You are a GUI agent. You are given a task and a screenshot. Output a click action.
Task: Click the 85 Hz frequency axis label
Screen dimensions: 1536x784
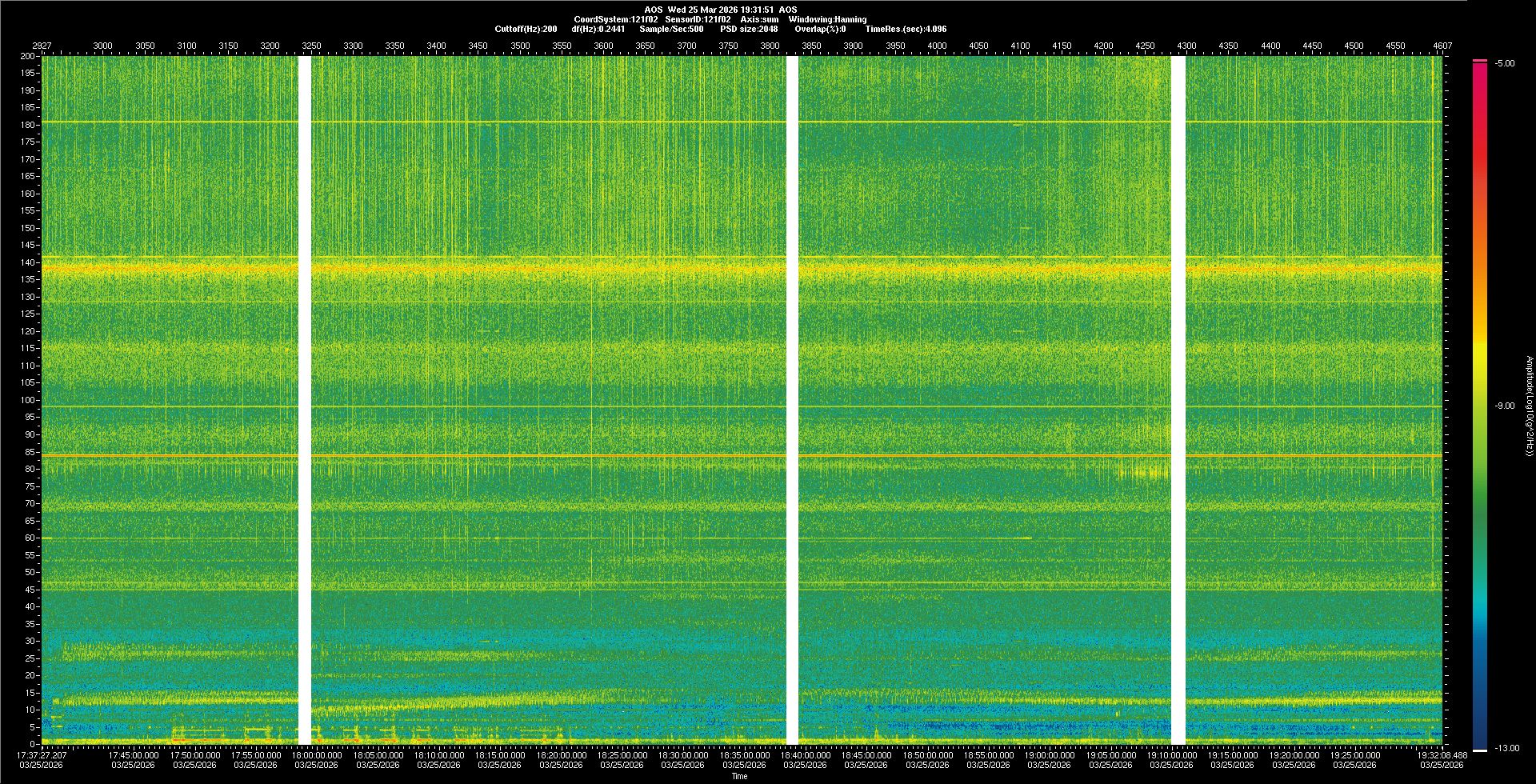pos(30,452)
